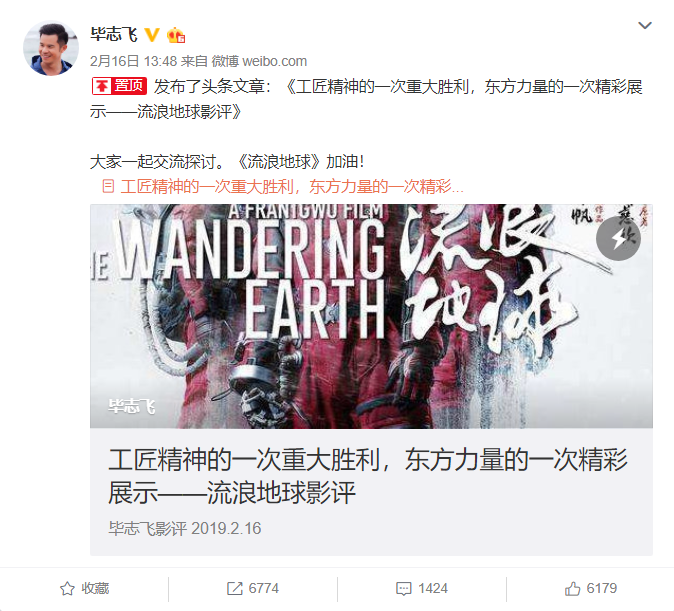The height and width of the screenshot is (611, 674).
Task: Open the Wandering Earth poster image
Action: tap(371, 316)
